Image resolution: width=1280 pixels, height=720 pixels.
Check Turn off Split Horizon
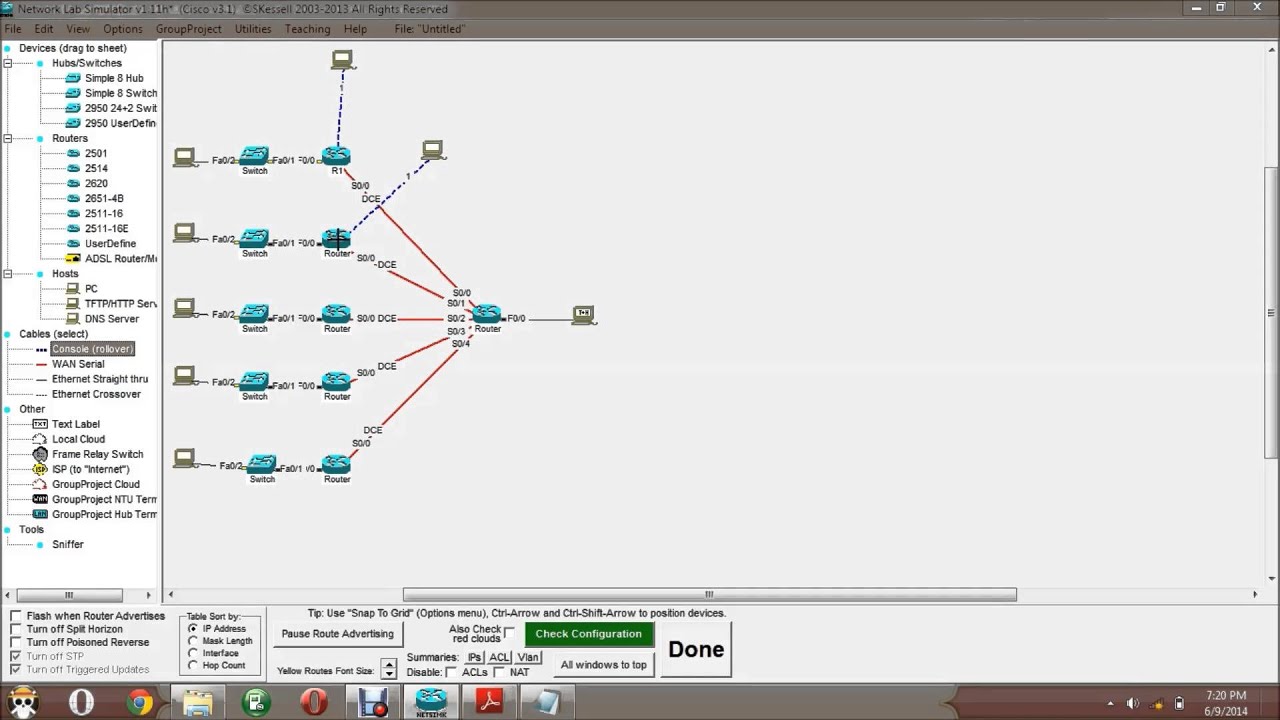pyautogui.click(x=15, y=629)
